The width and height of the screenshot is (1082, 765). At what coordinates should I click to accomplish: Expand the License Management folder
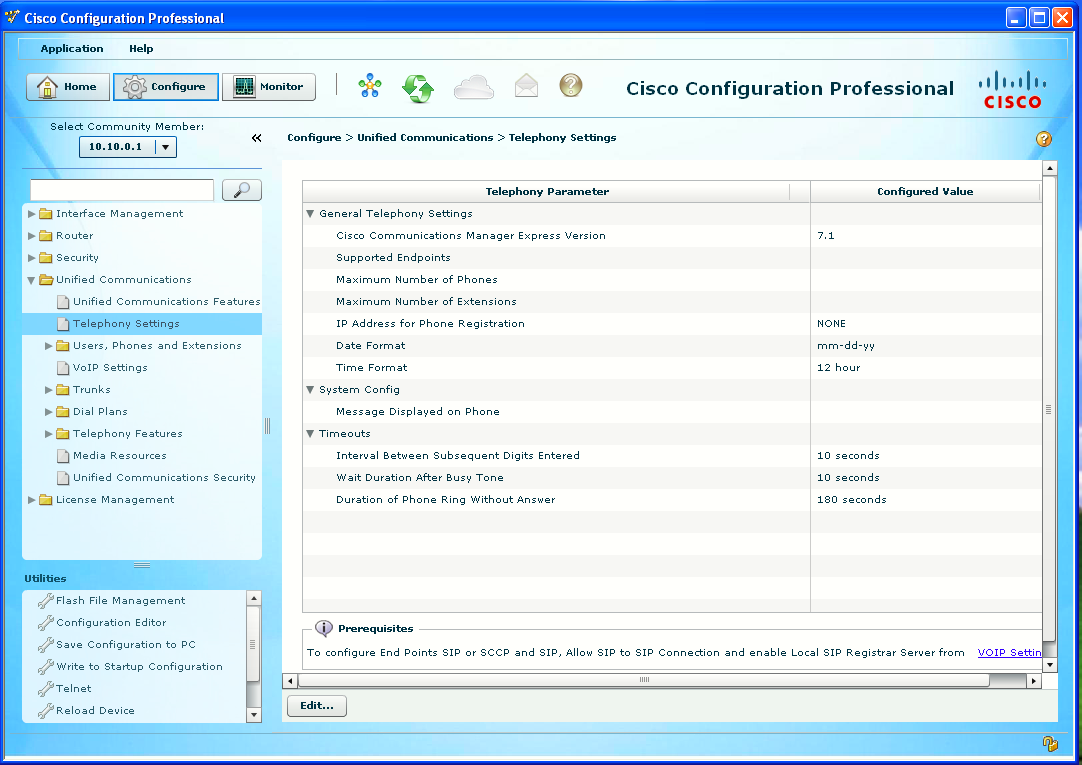[x=31, y=500]
